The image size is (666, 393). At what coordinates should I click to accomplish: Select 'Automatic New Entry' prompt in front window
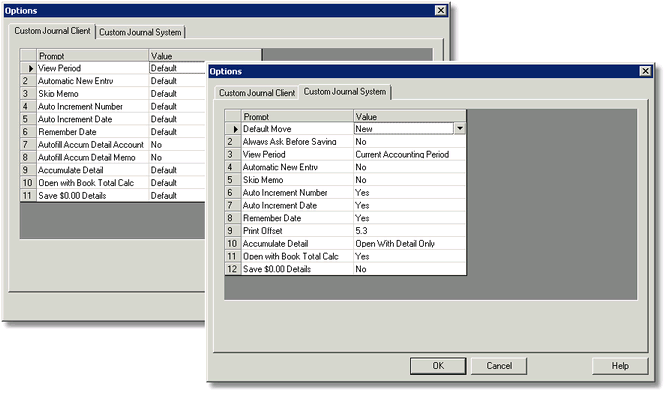[297, 167]
